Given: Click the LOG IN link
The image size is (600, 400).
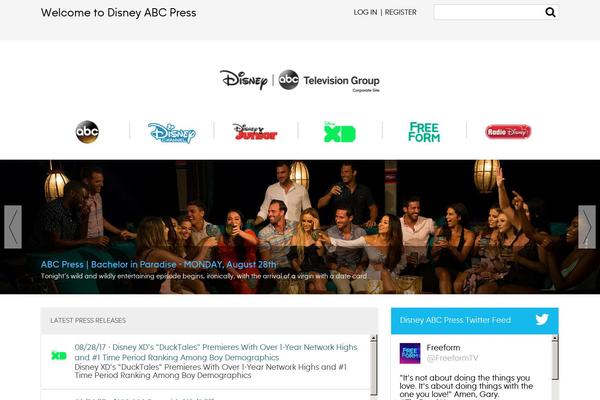Looking at the screenshot, I should [x=365, y=12].
